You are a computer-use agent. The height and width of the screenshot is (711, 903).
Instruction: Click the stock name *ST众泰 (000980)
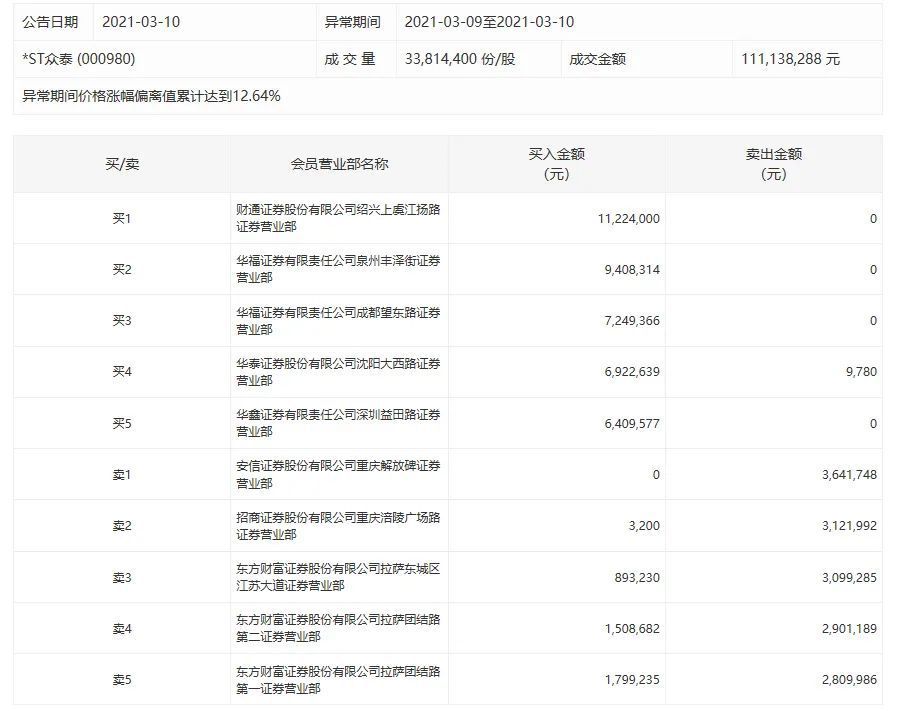79,59
